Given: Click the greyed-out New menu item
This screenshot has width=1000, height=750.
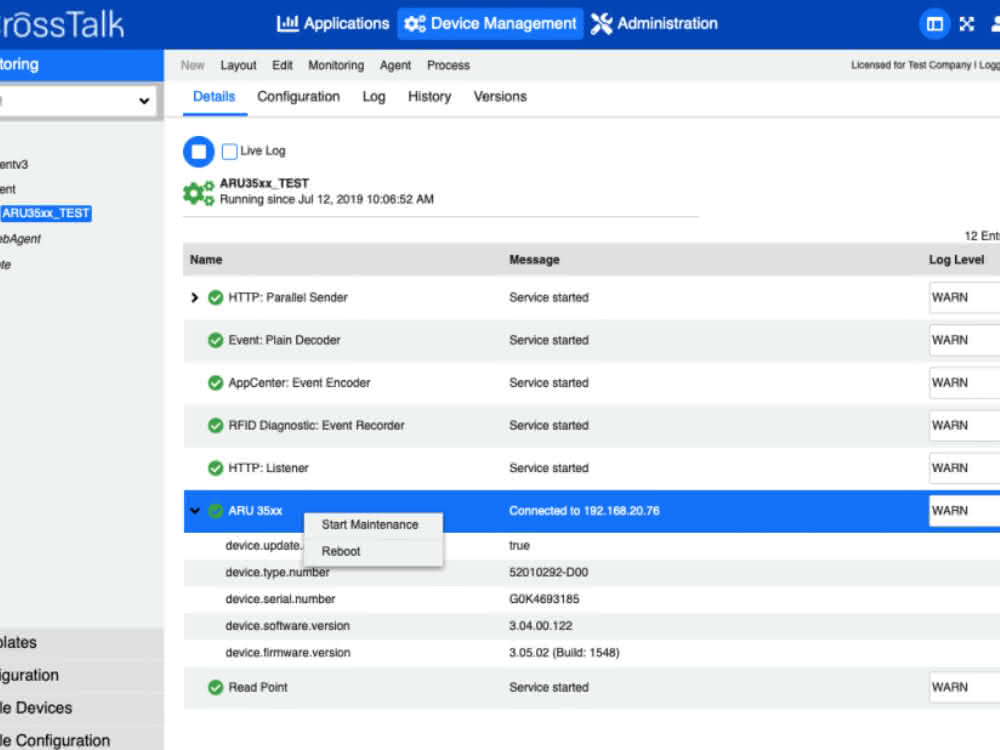Looking at the screenshot, I should click(x=193, y=65).
